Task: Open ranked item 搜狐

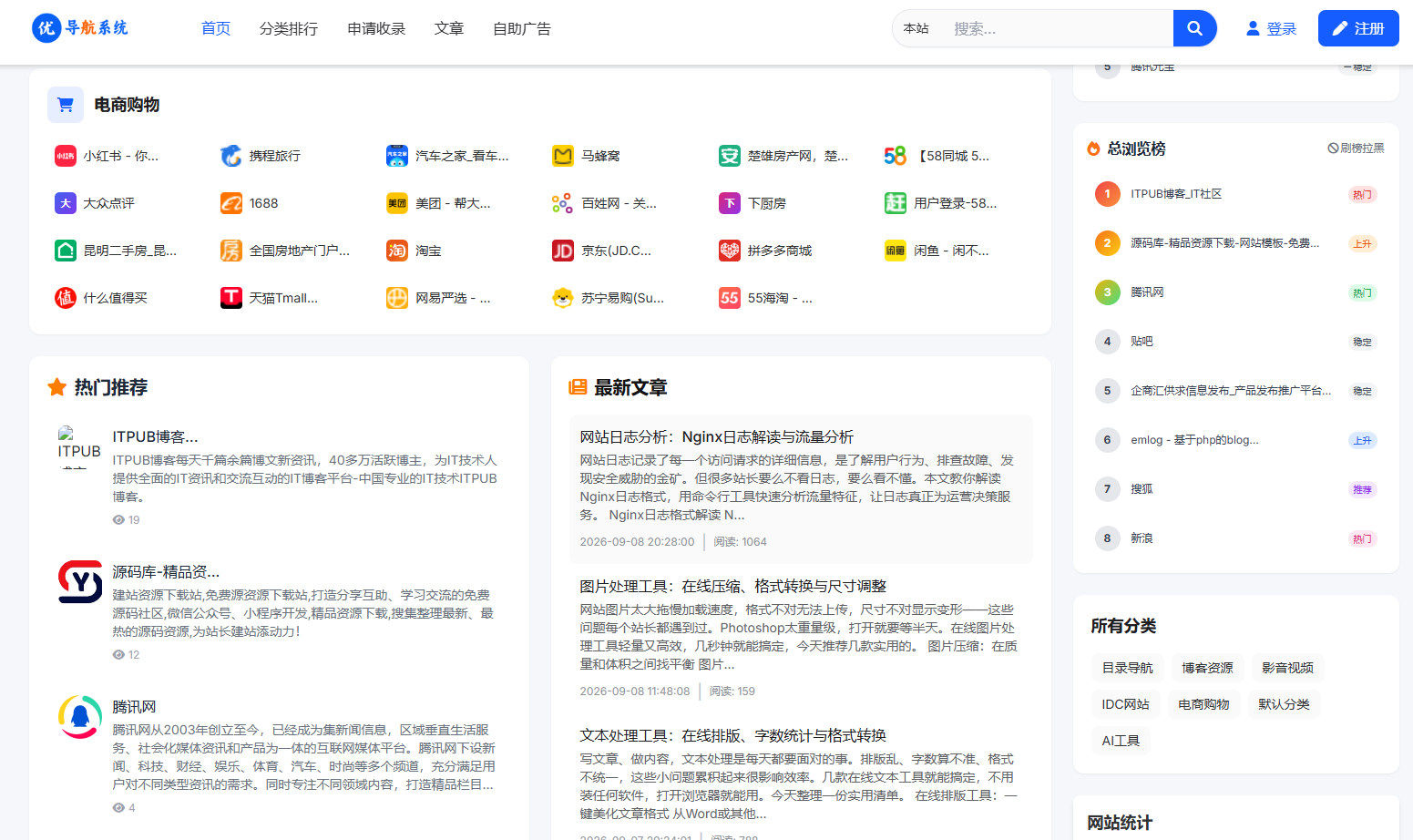Action: click(x=1142, y=488)
